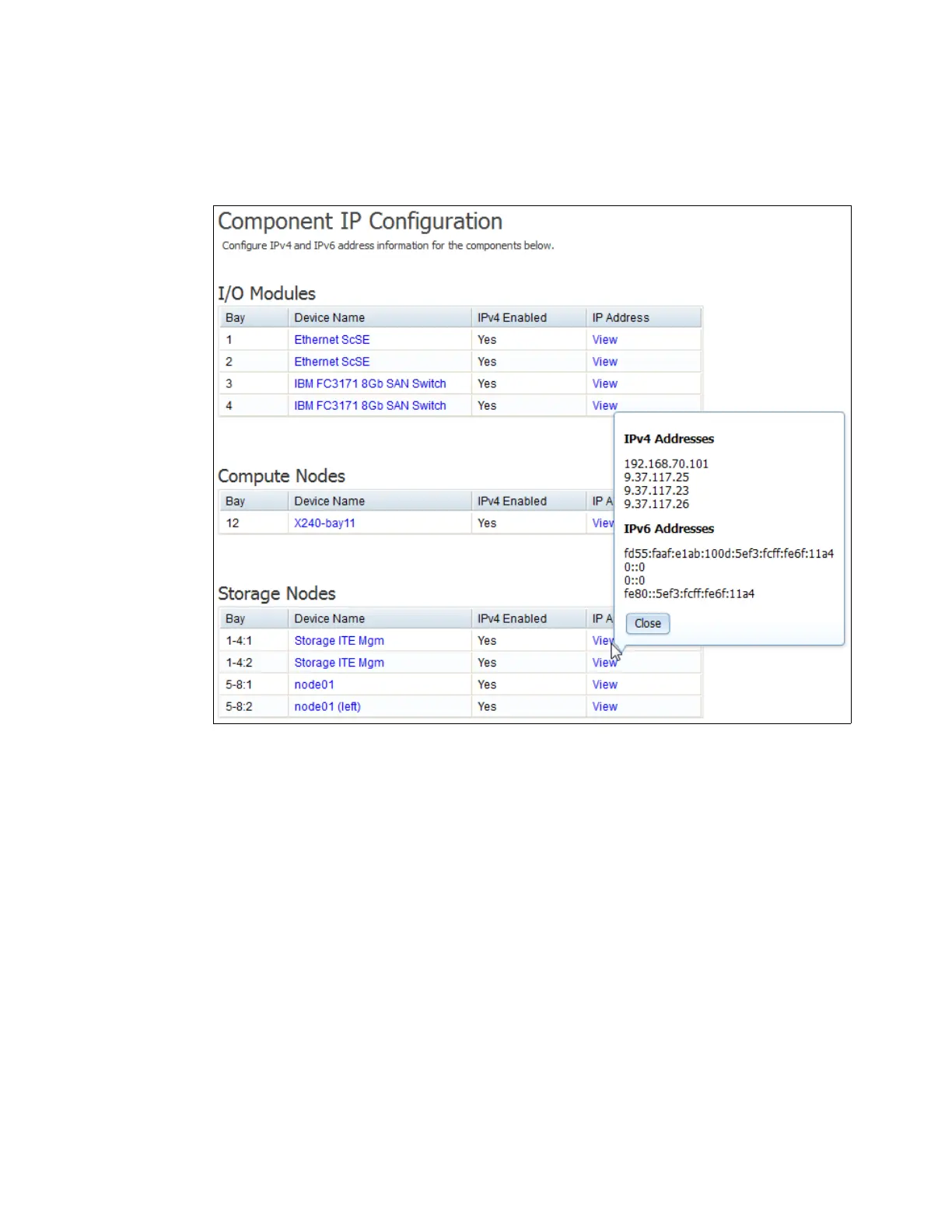The width and height of the screenshot is (952, 1232).
Task: Click I/O Modules Device Name header
Action: pos(380,317)
